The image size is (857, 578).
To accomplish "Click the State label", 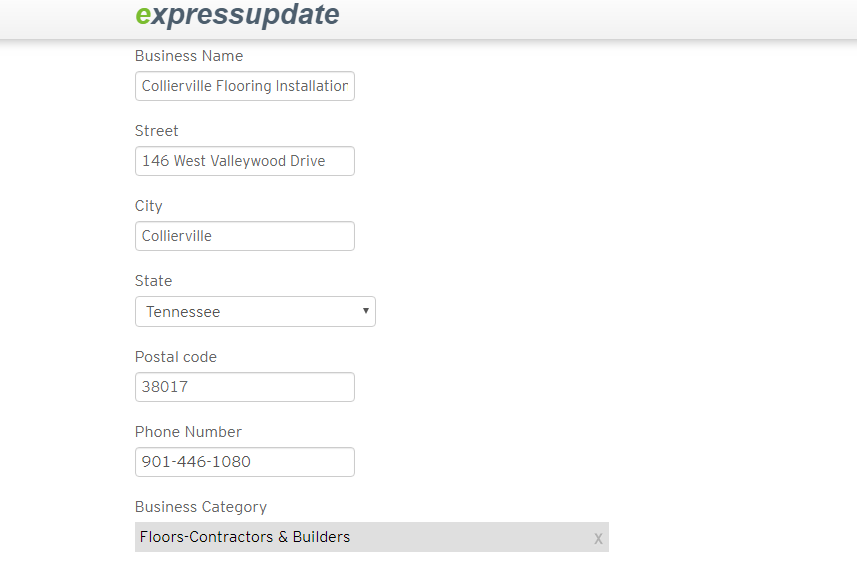I will pyautogui.click(x=154, y=281).
